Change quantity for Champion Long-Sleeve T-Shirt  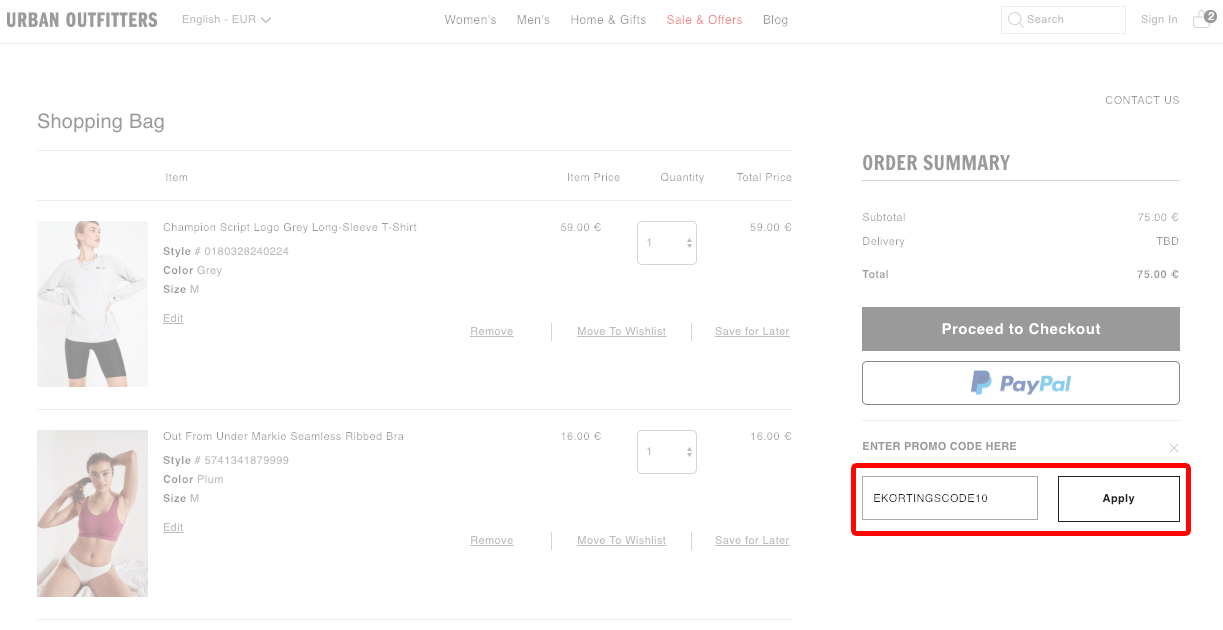point(667,243)
